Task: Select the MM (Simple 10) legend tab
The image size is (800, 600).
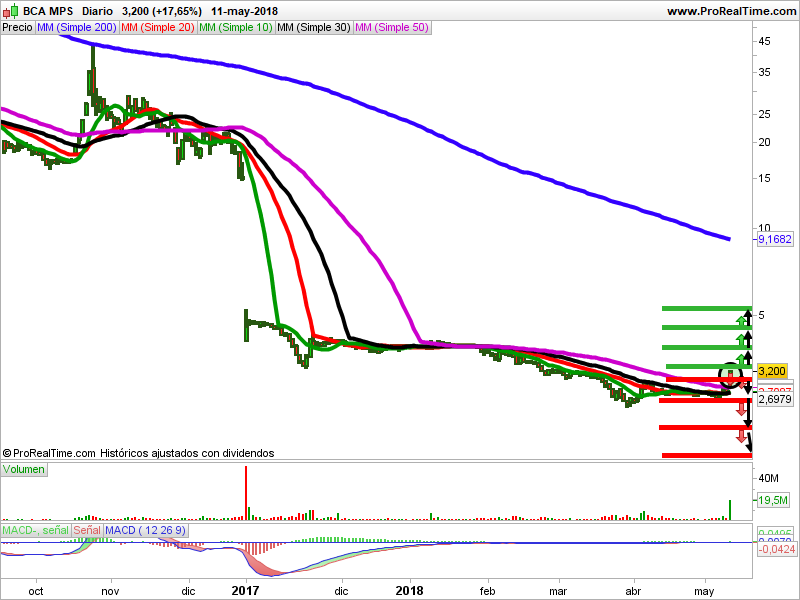Action: 235,28
